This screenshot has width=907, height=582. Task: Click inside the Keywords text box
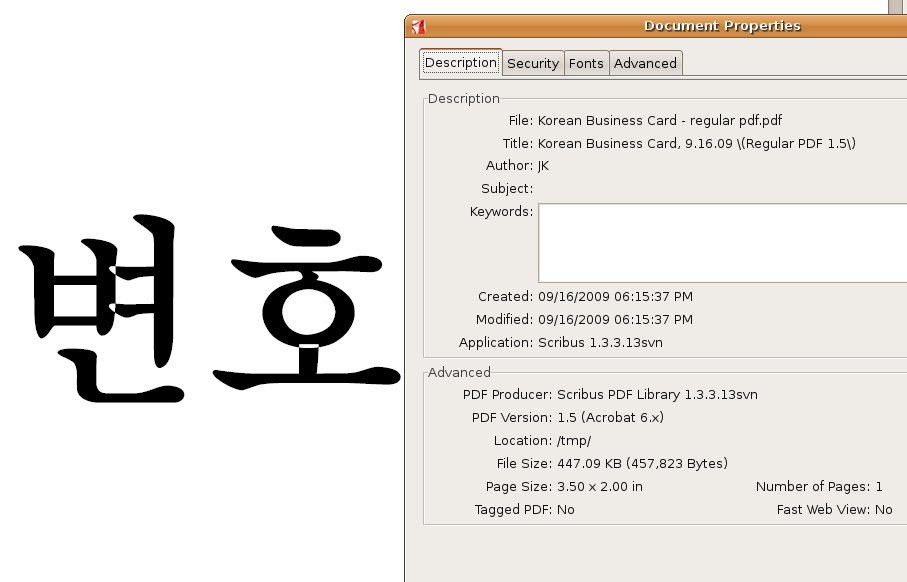pos(720,243)
